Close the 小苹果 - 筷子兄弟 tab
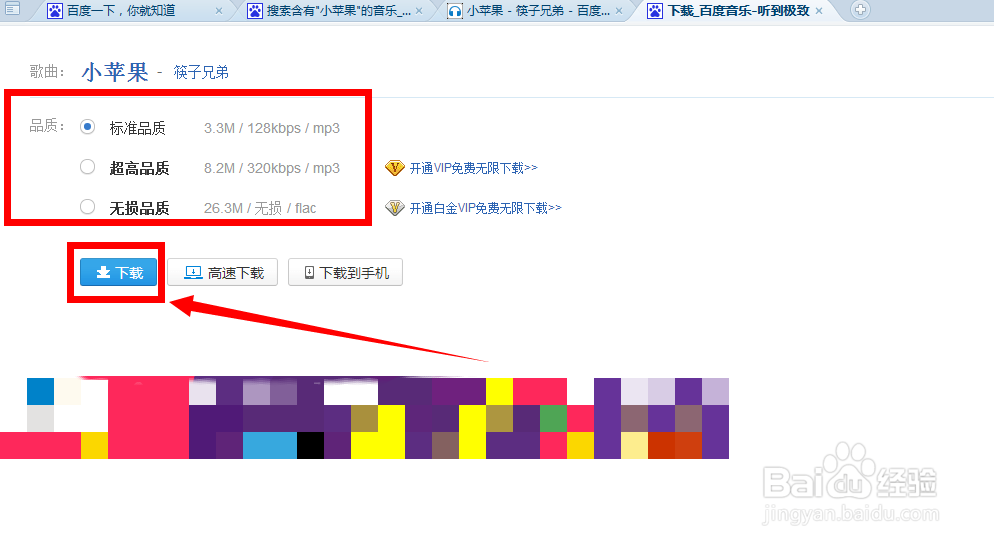994x548 pixels. click(x=619, y=11)
